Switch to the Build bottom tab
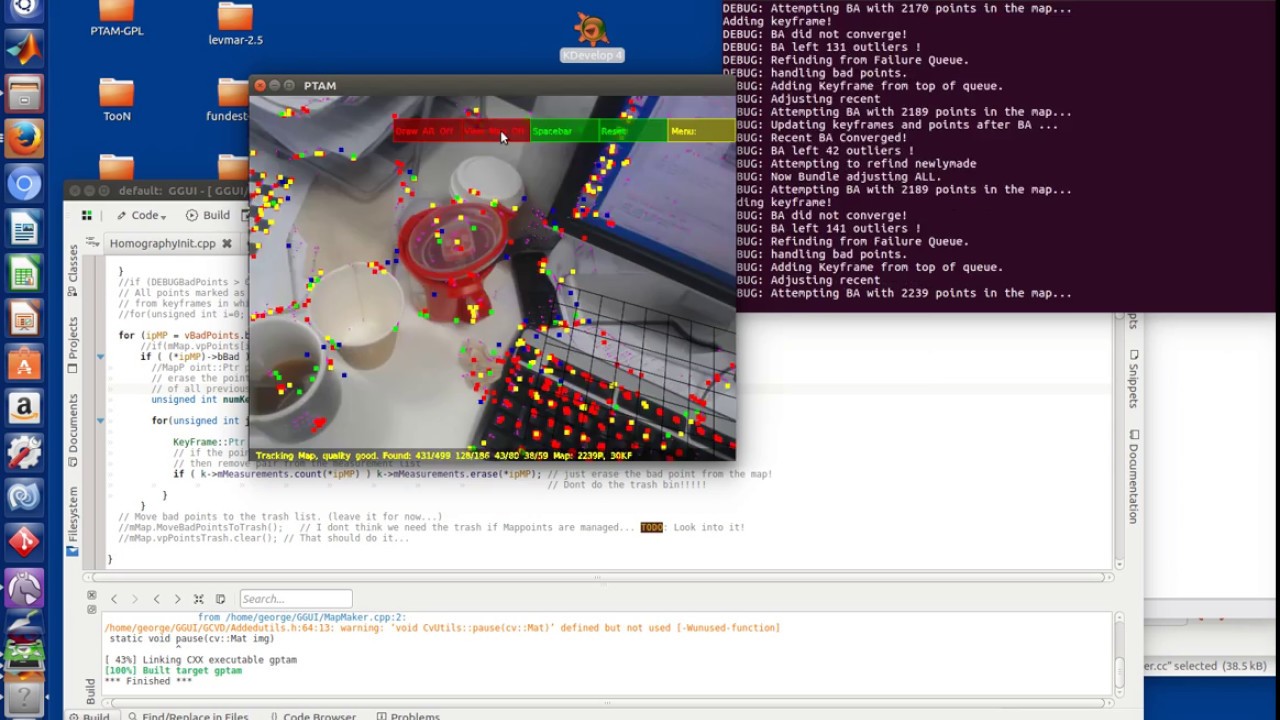Image resolution: width=1280 pixels, height=720 pixels. click(x=89, y=716)
